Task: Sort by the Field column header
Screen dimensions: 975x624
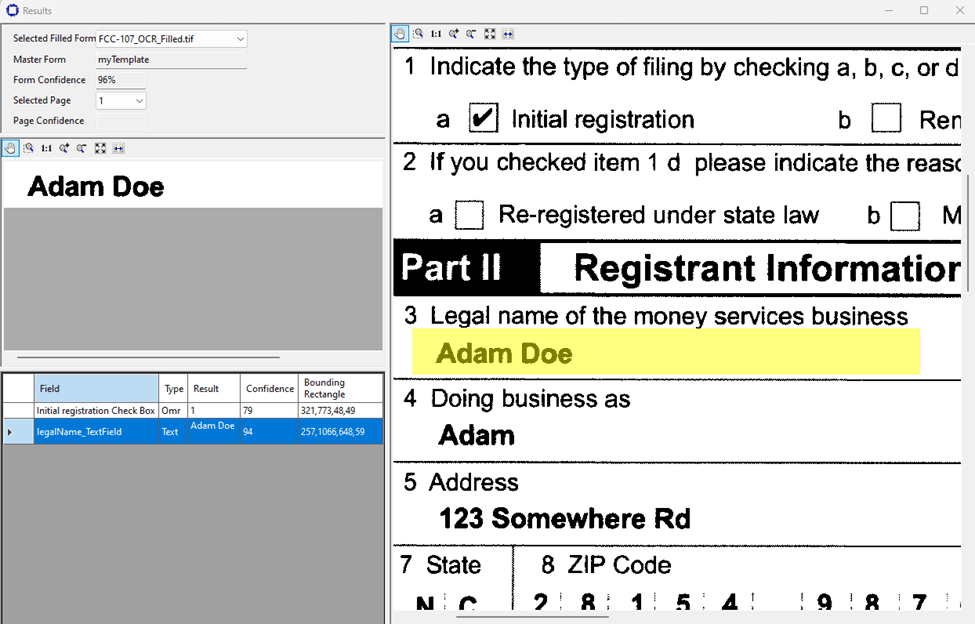Action: click(x=95, y=388)
